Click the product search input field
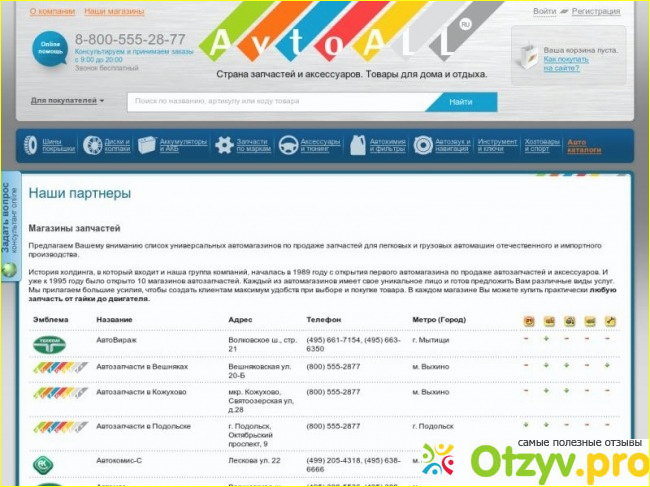This screenshot has width=650, height=487. (276, 101)
